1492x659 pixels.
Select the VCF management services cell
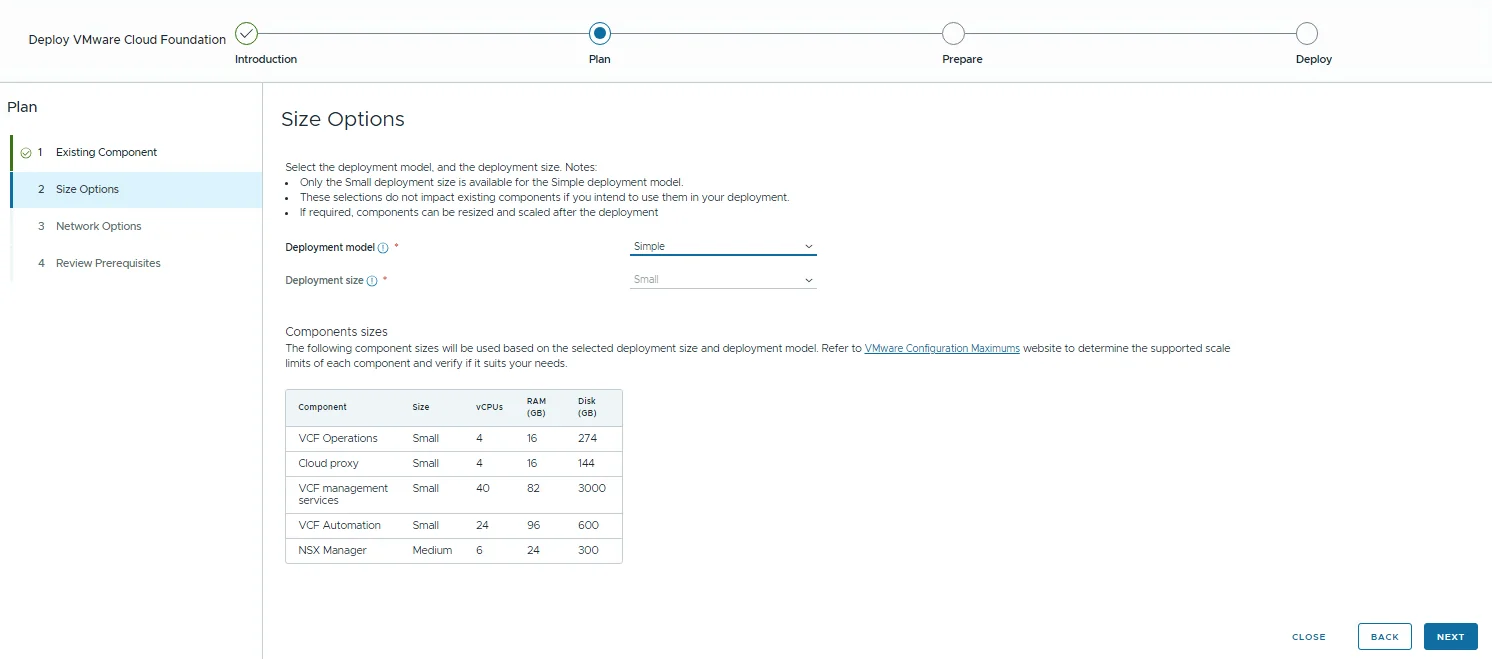point(343,494)
